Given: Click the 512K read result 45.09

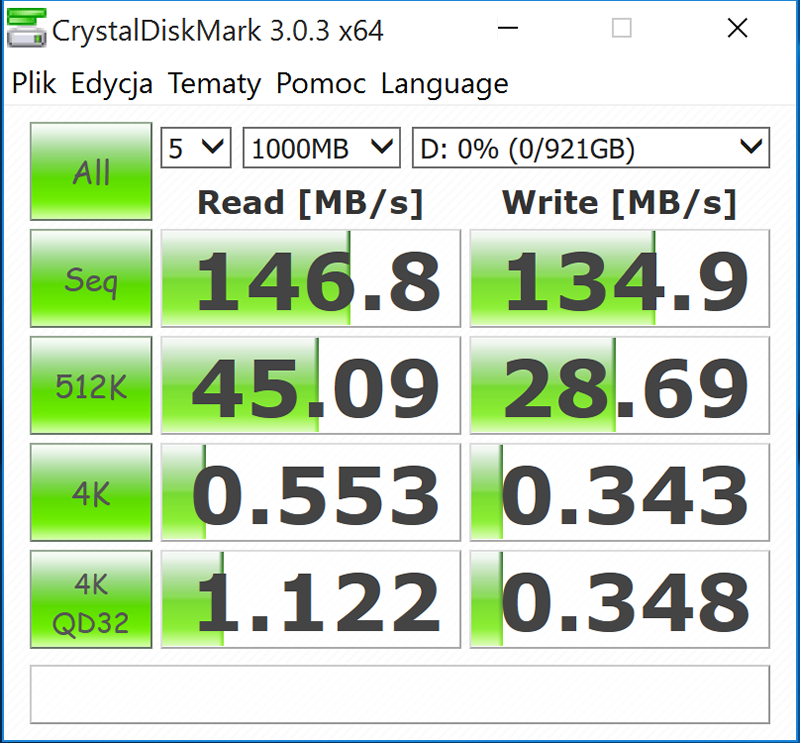Looking at the screenshot, I should [x=311, y=385].
